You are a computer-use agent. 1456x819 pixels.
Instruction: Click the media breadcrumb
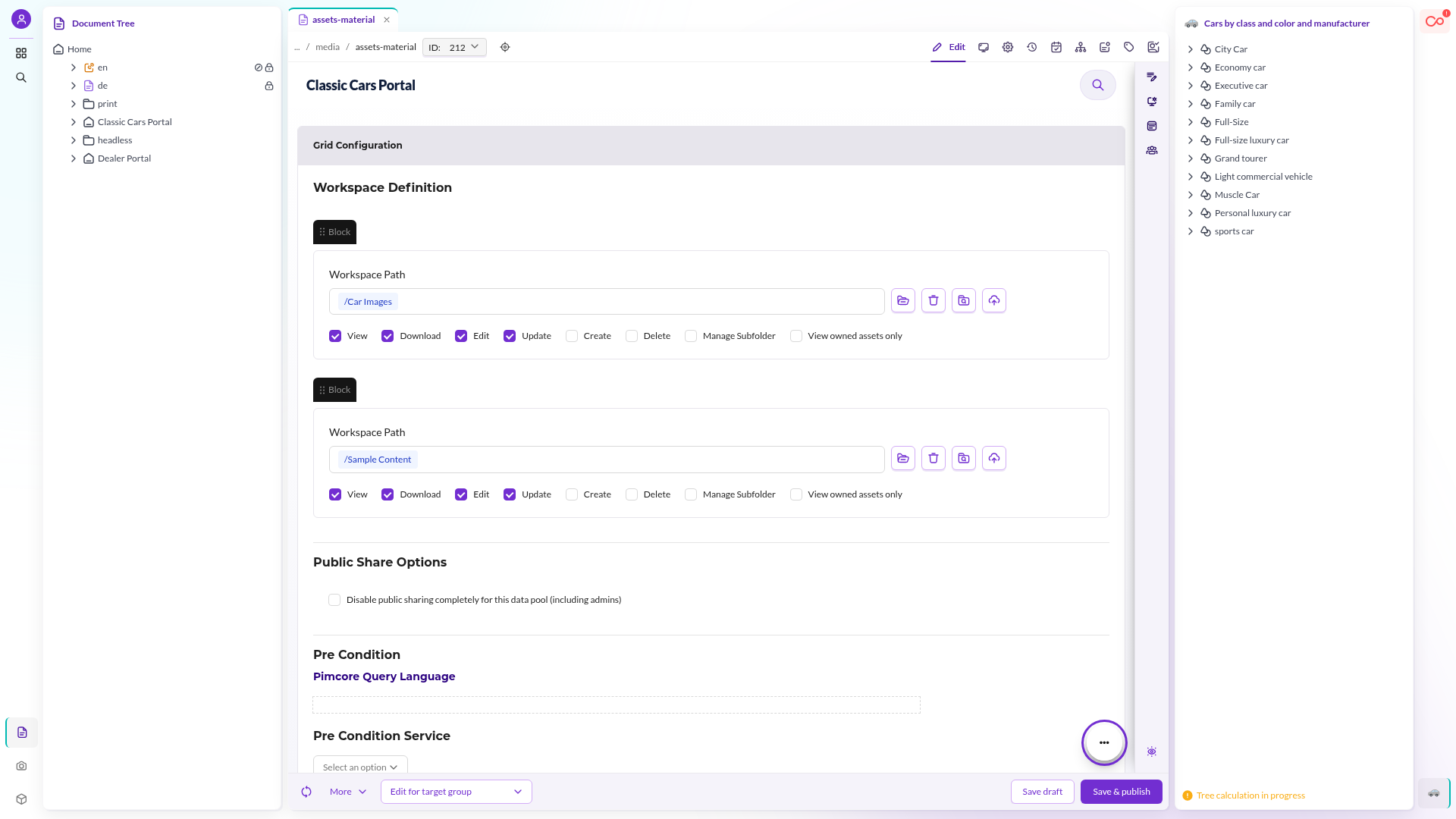click(x=328, y=47)
